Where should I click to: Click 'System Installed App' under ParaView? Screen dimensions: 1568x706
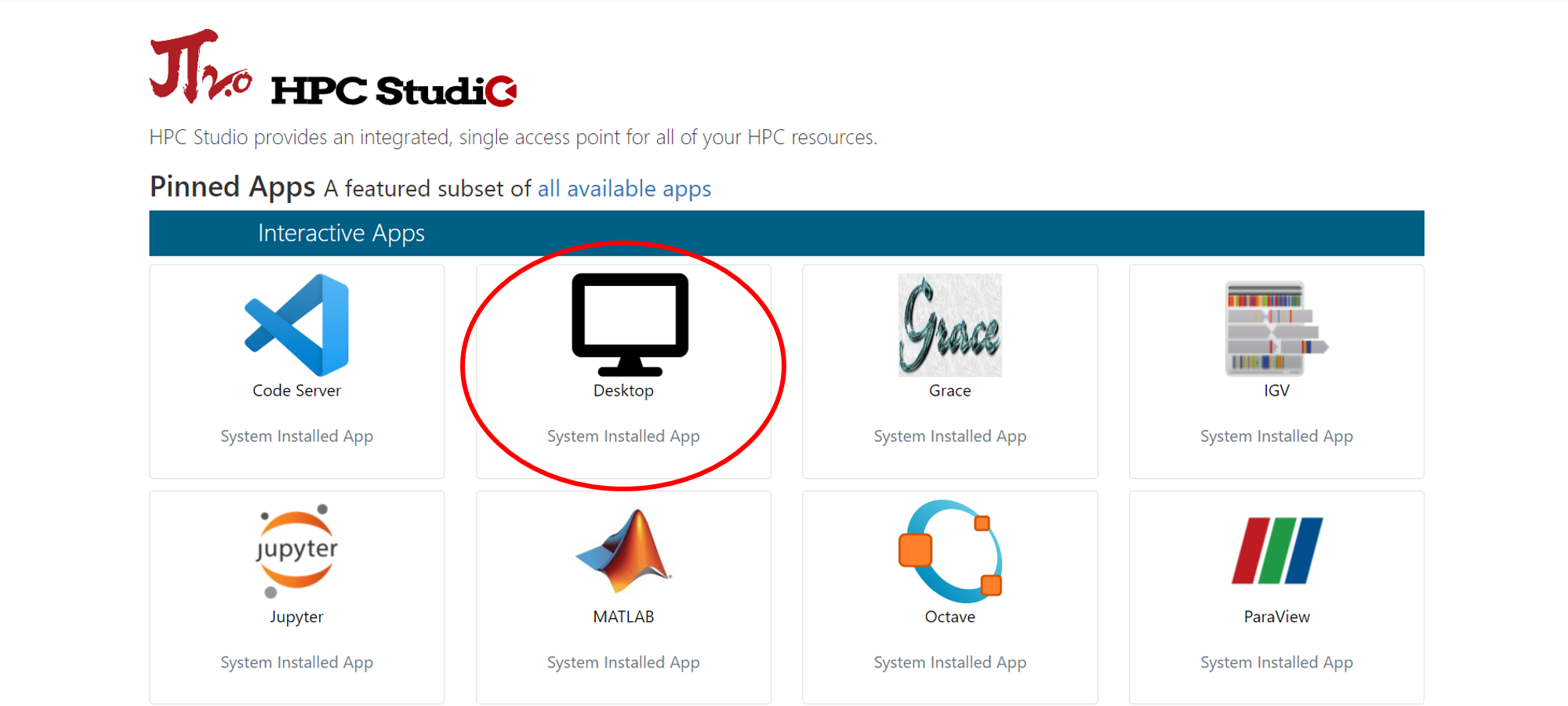pyautogui.click(x=1276, y=663)
